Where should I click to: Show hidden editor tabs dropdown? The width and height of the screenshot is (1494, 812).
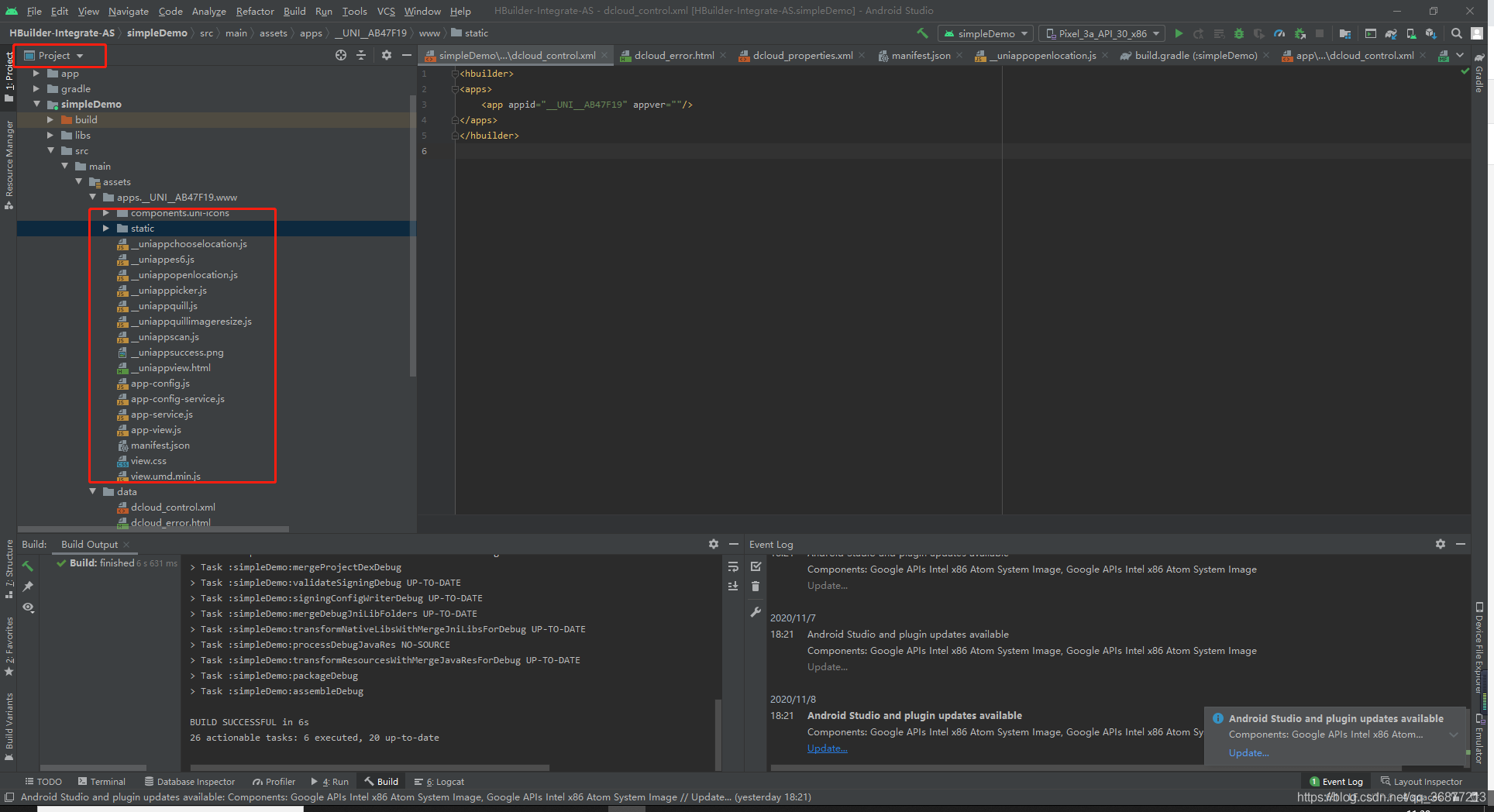pyautogui.click(x=1460, y=55)
